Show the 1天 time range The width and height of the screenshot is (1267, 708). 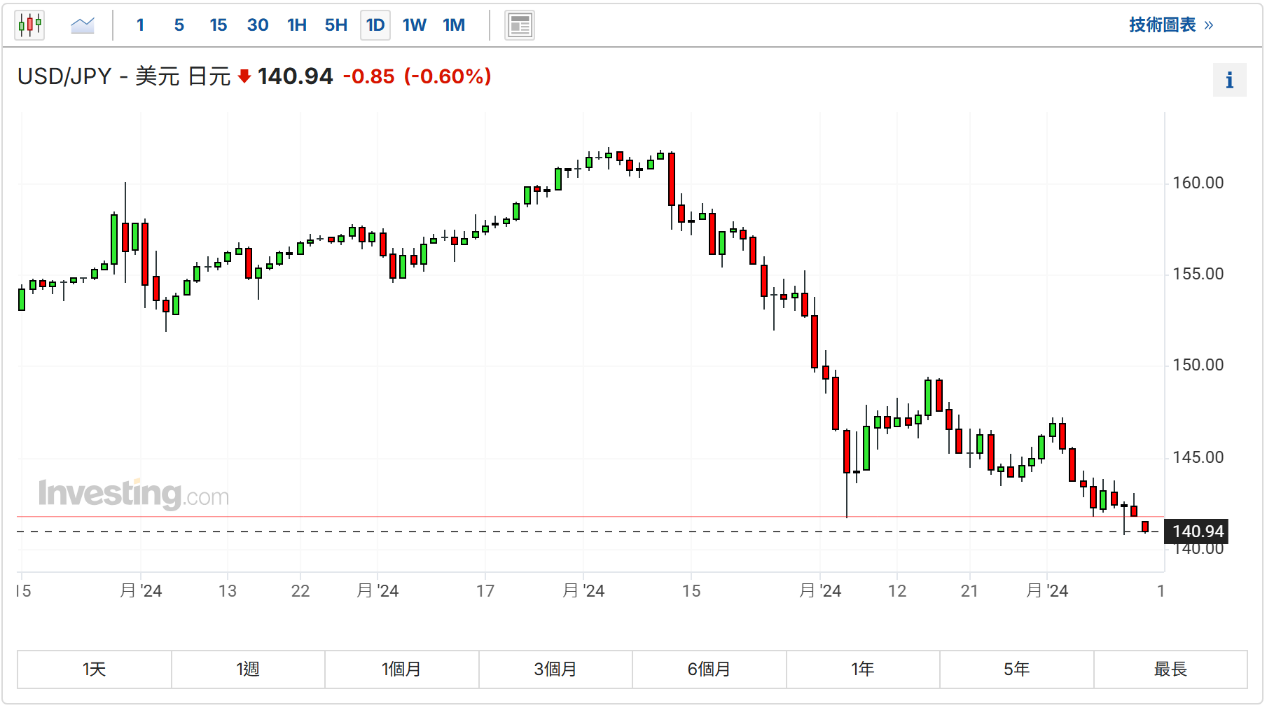point(94,669)
